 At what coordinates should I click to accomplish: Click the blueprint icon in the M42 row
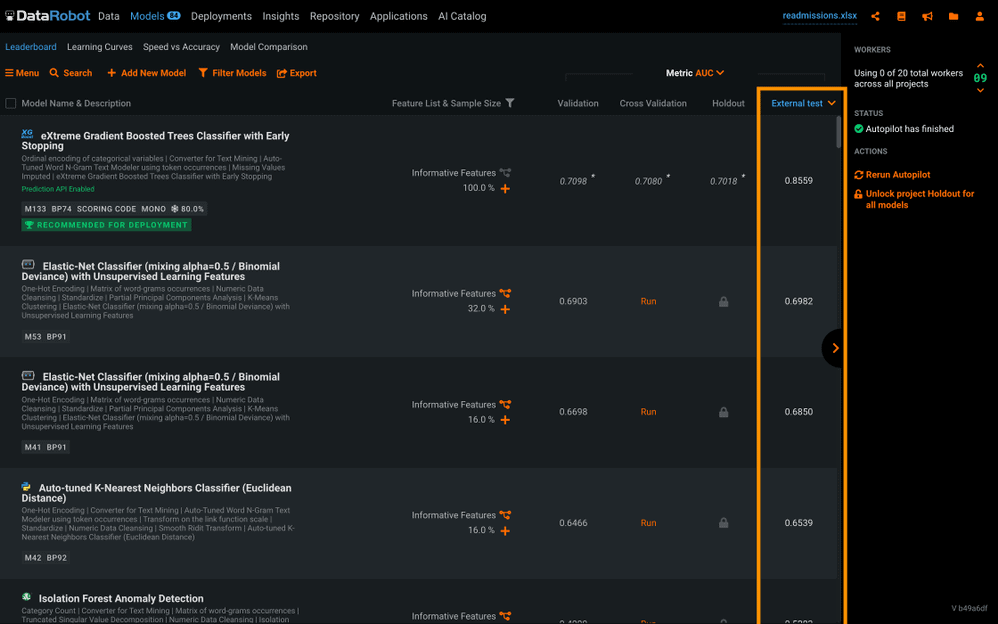[x=505, y=515]
